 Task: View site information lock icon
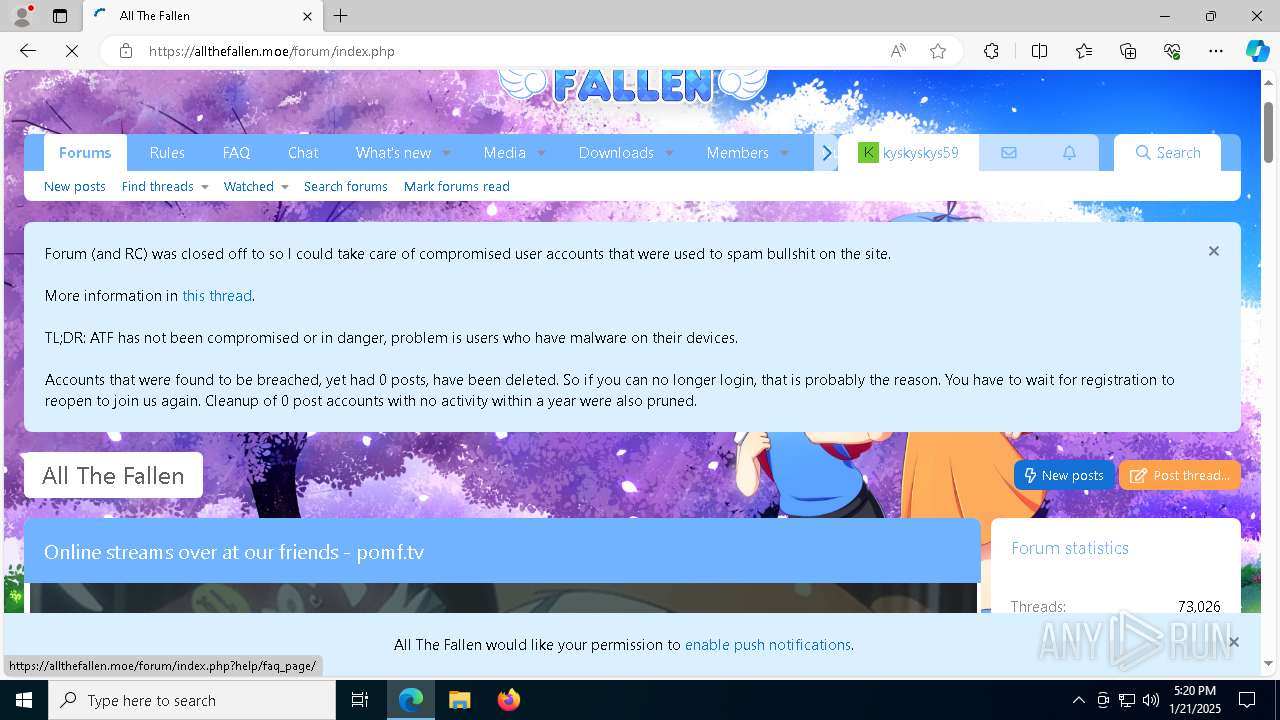[126, 51]
